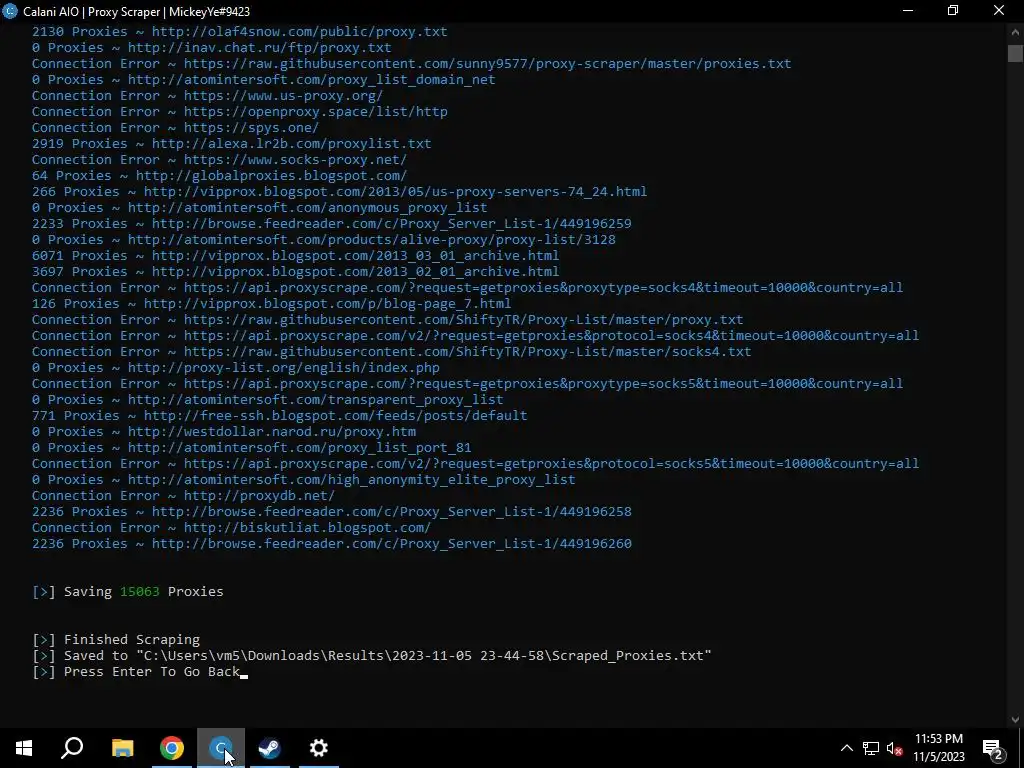Click the "126 Proxies" blog-page_7.html line
This screenshot has height=768, width=1024.
tap(272, 303)
